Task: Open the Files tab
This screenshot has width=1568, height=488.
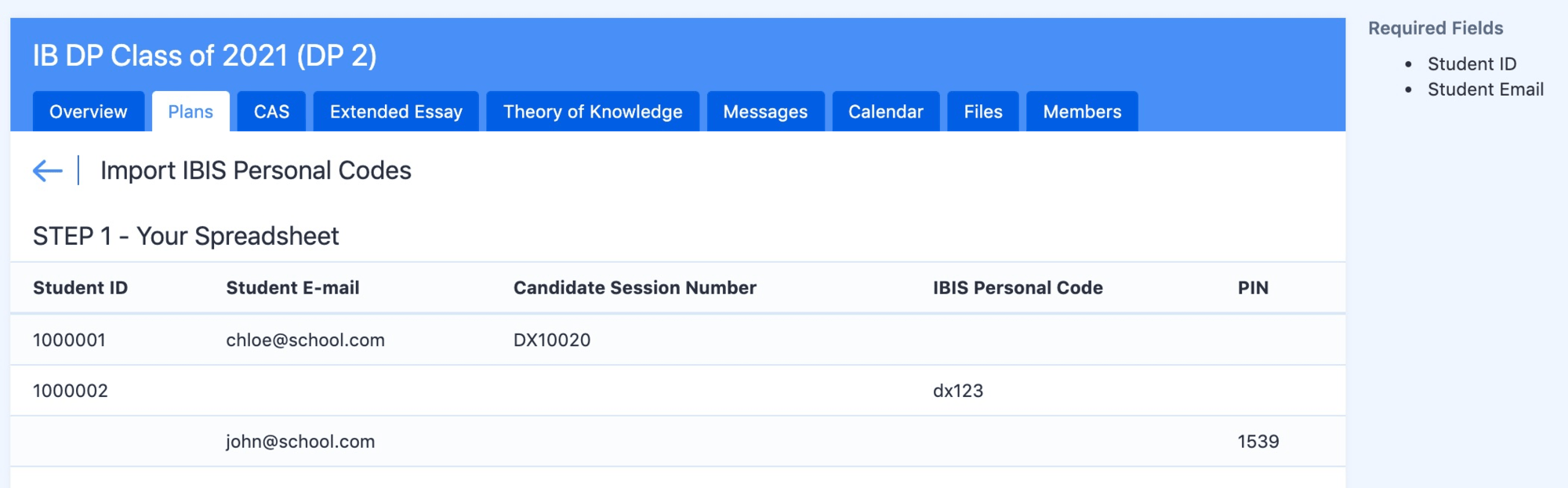Action: pos(983,111)
